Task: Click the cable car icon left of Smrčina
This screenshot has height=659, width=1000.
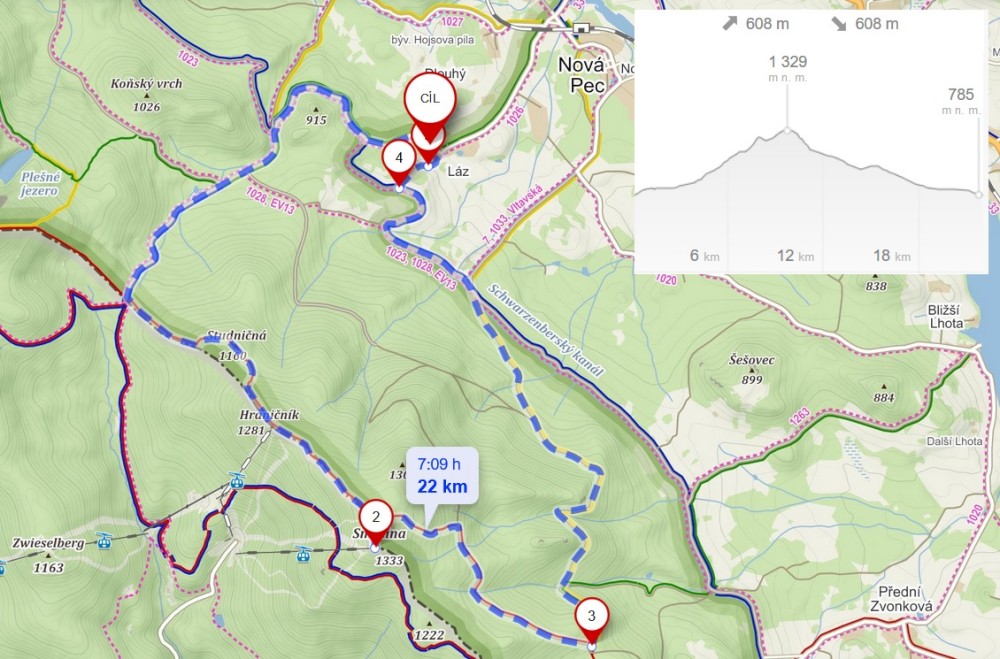Action: pos(304,554)
